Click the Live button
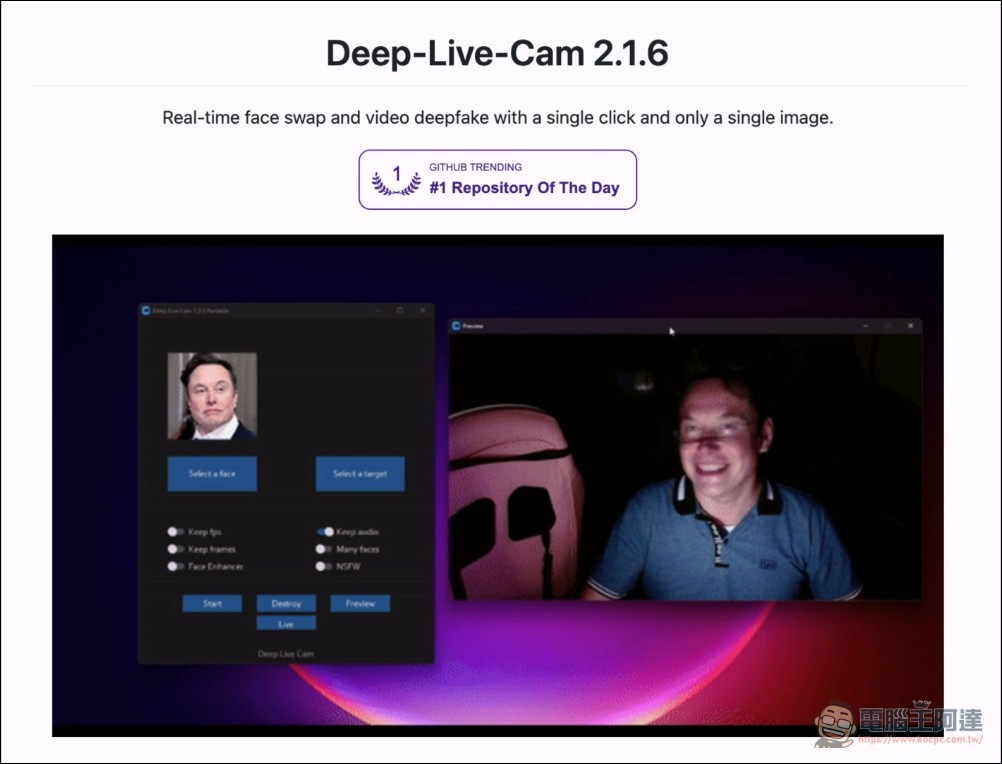 click(286, 623)
